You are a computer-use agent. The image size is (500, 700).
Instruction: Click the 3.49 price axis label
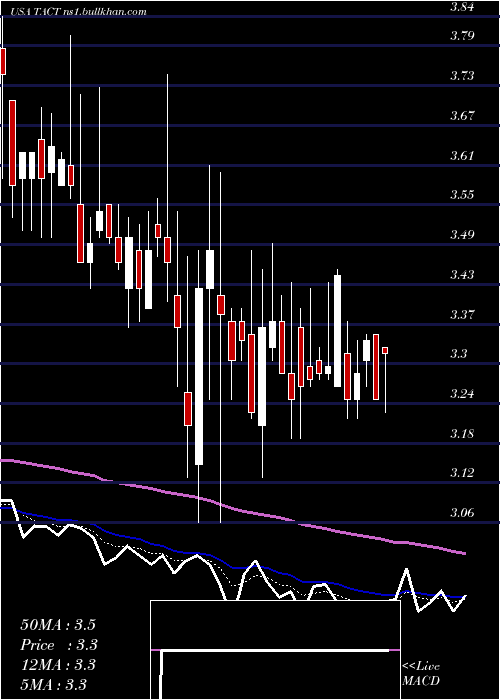462,234
